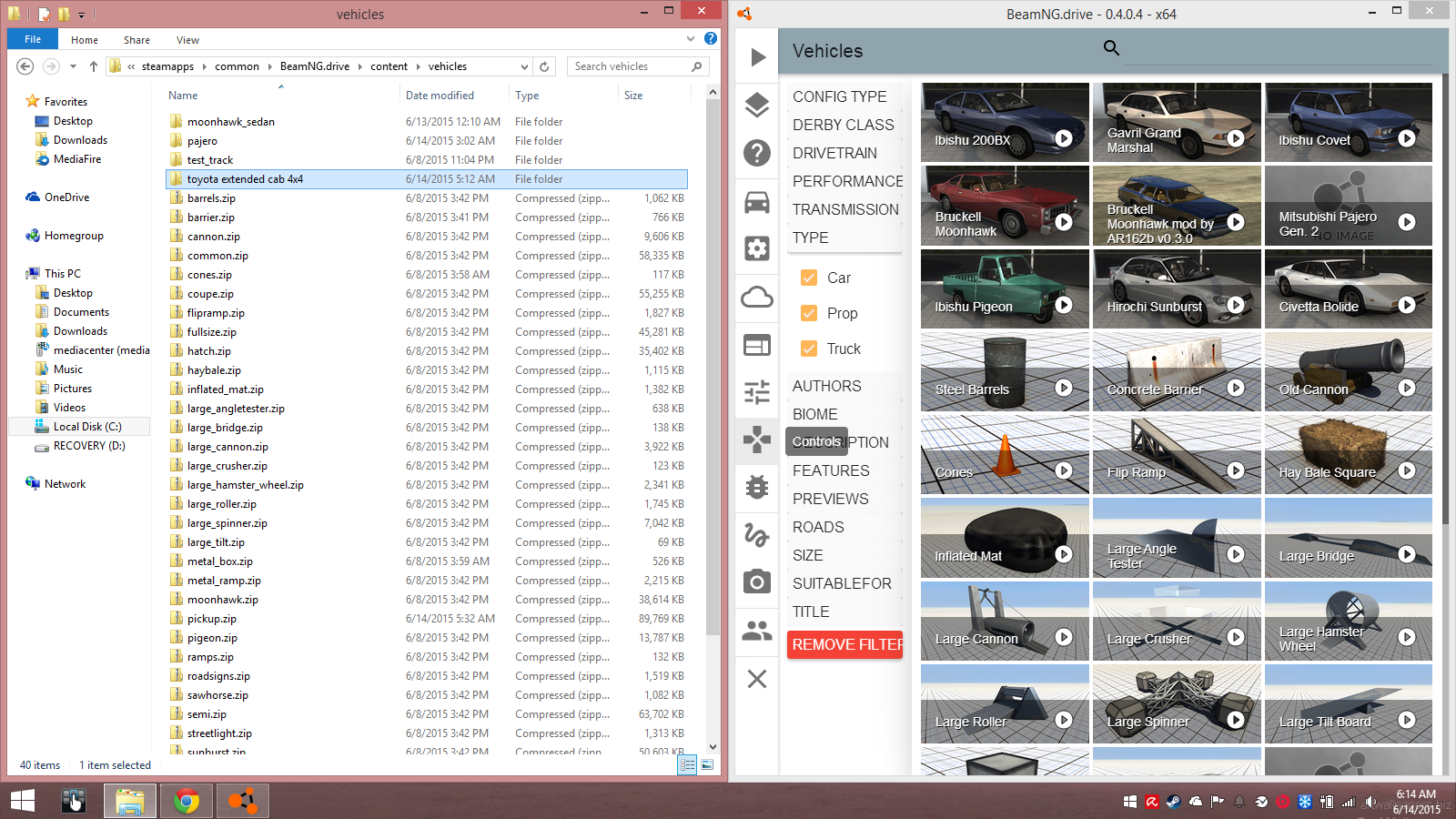Open the Controls gamepad icon
This screenshot has height=819, width=1456.
click(757, 440)
